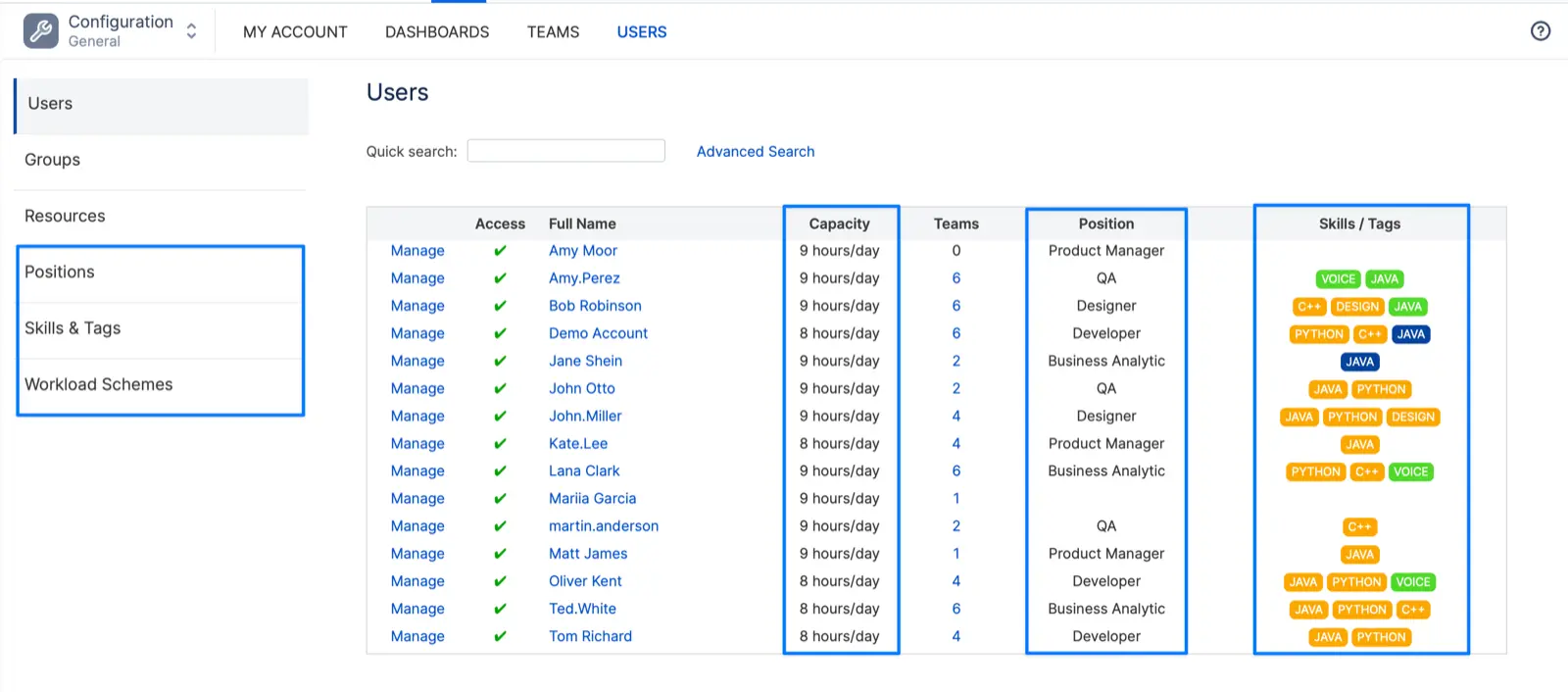Click the VOICE tag for Amy.Perez

pyautogui.click(x=1338, y=279)
